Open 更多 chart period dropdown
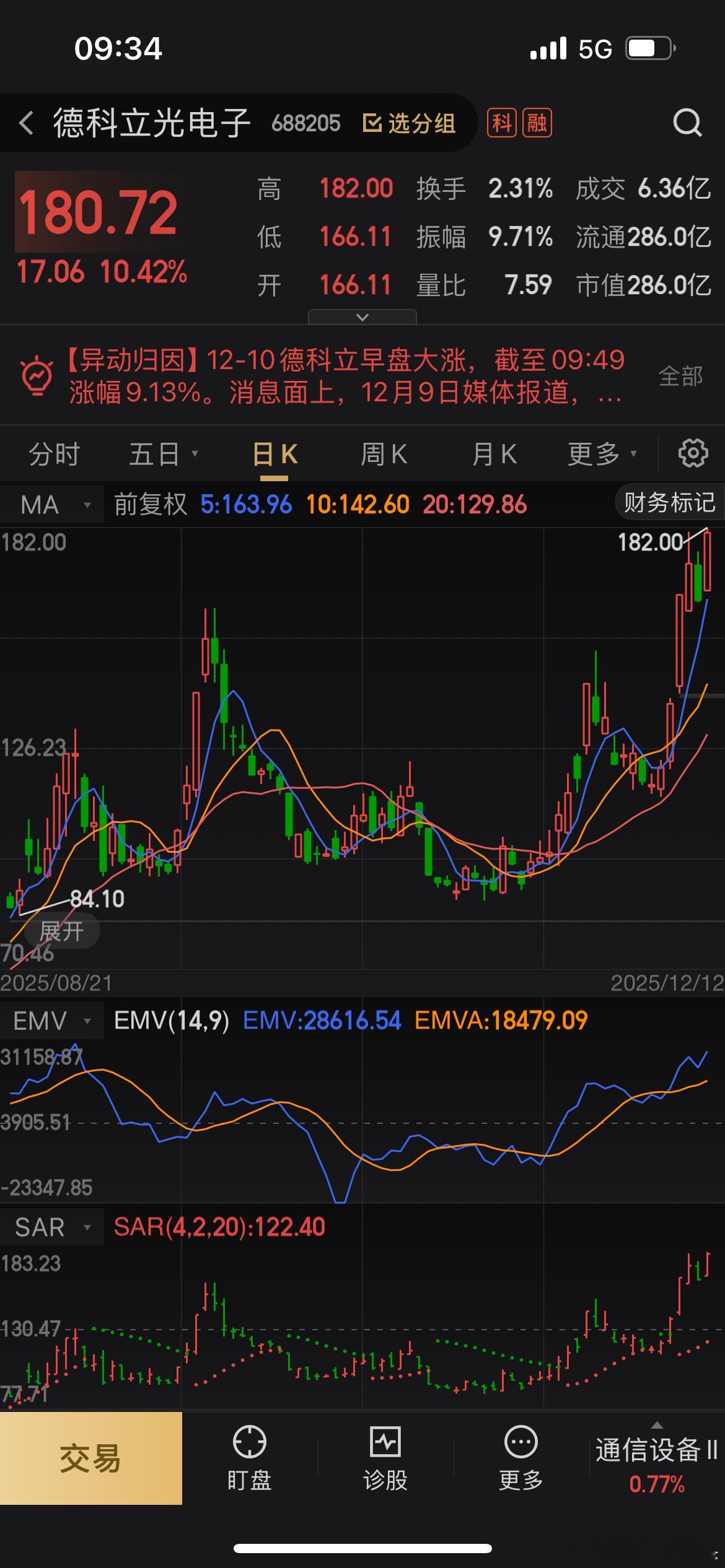Viewport: 725px width, 1568px height. (602, 454)
